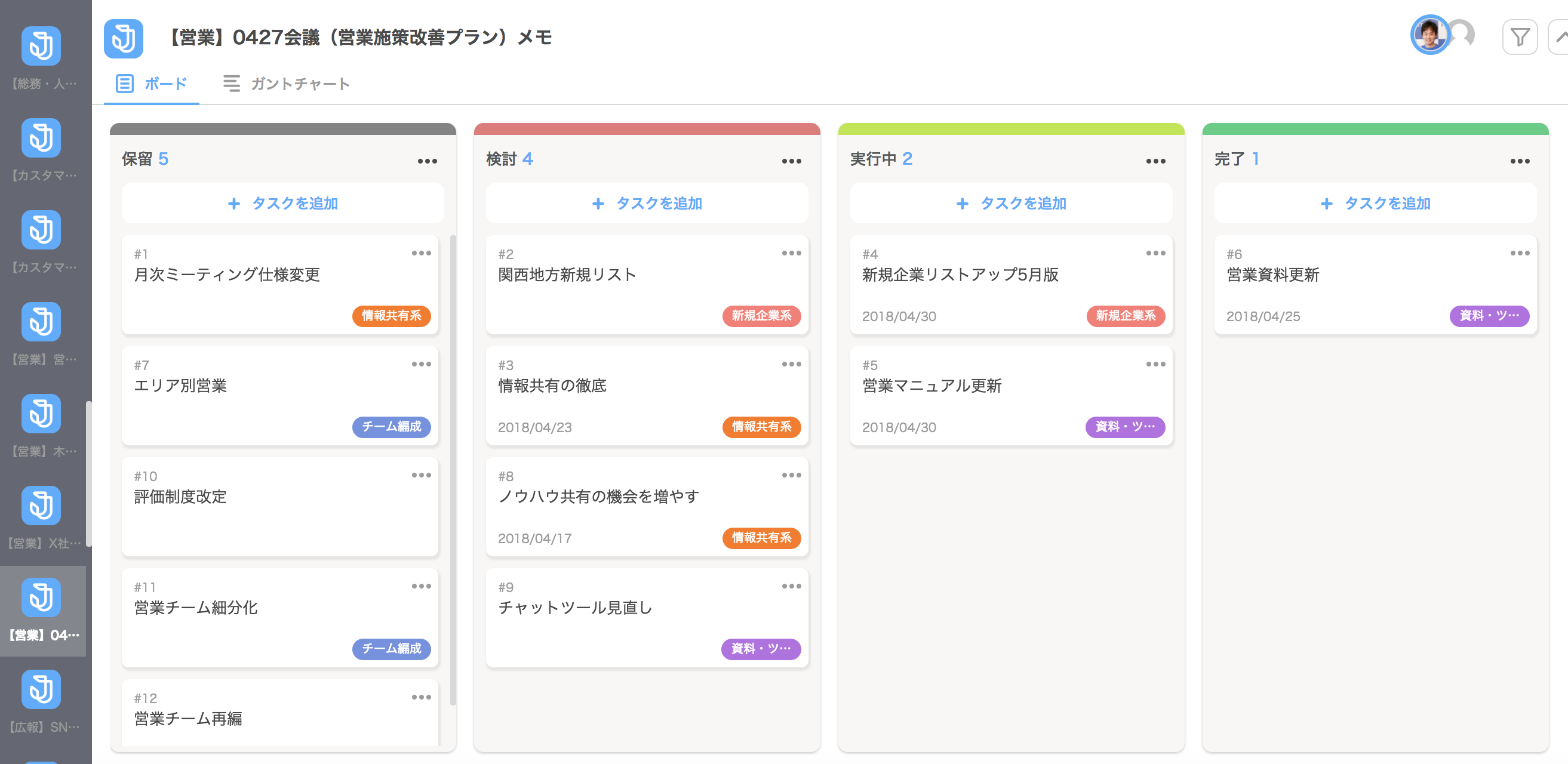Open task card 新規企業リストアップ5月版
Screen dimensions: 1568x764
[x=1011, y=285]
